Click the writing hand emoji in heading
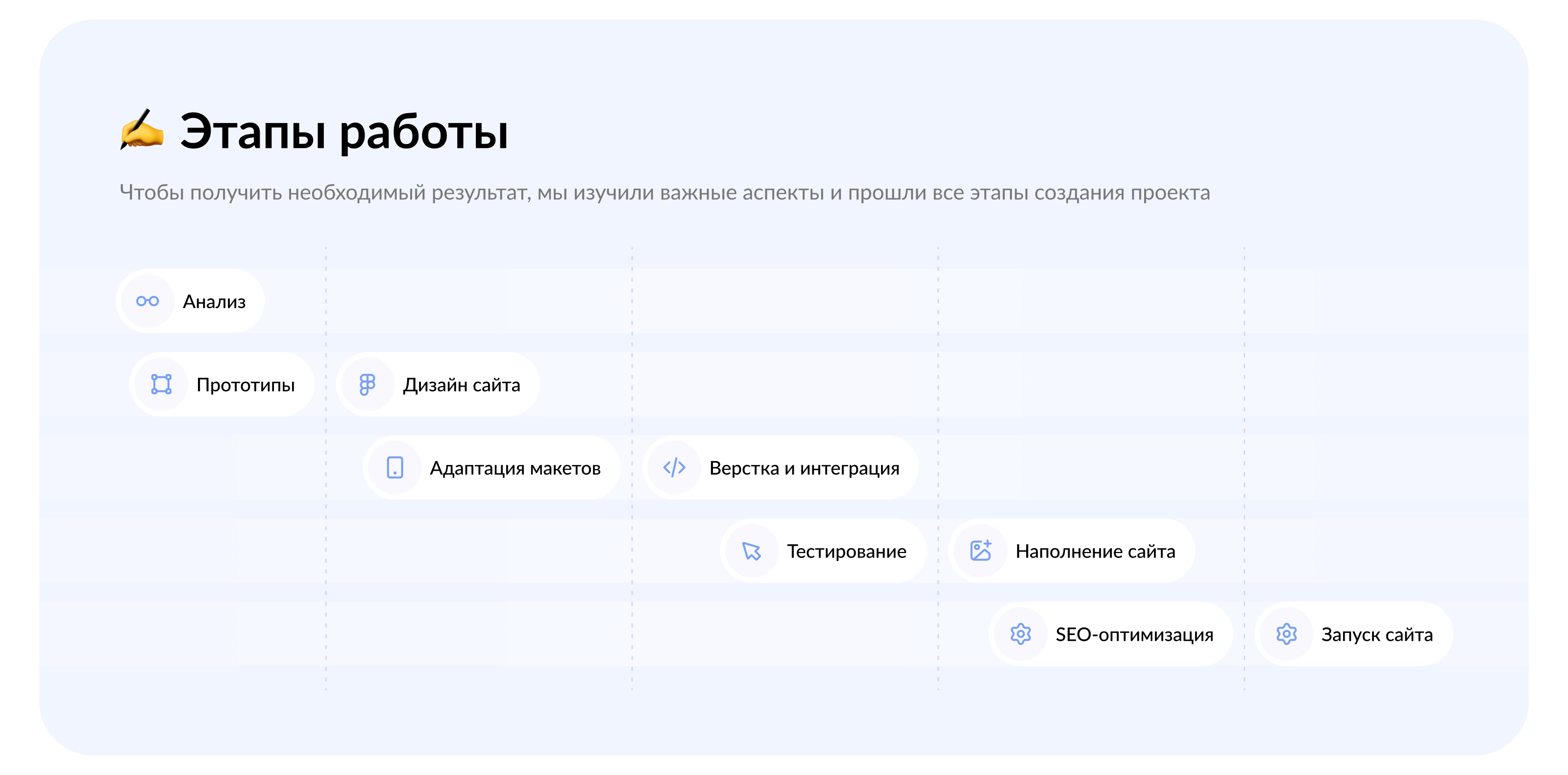Screen dimensions: 1568x775 click(142, 129)
